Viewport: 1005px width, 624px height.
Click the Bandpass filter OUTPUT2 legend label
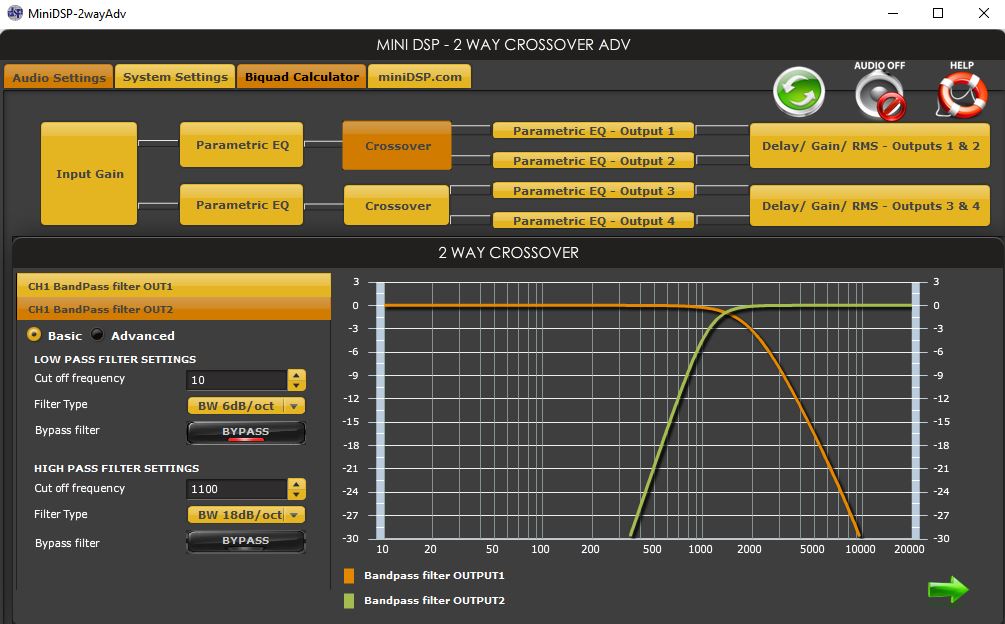[434, 600]
